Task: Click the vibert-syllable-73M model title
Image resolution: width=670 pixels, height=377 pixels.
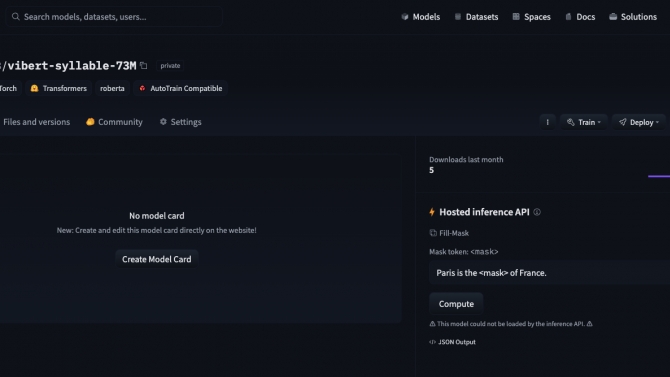Action: coord(72,66)
